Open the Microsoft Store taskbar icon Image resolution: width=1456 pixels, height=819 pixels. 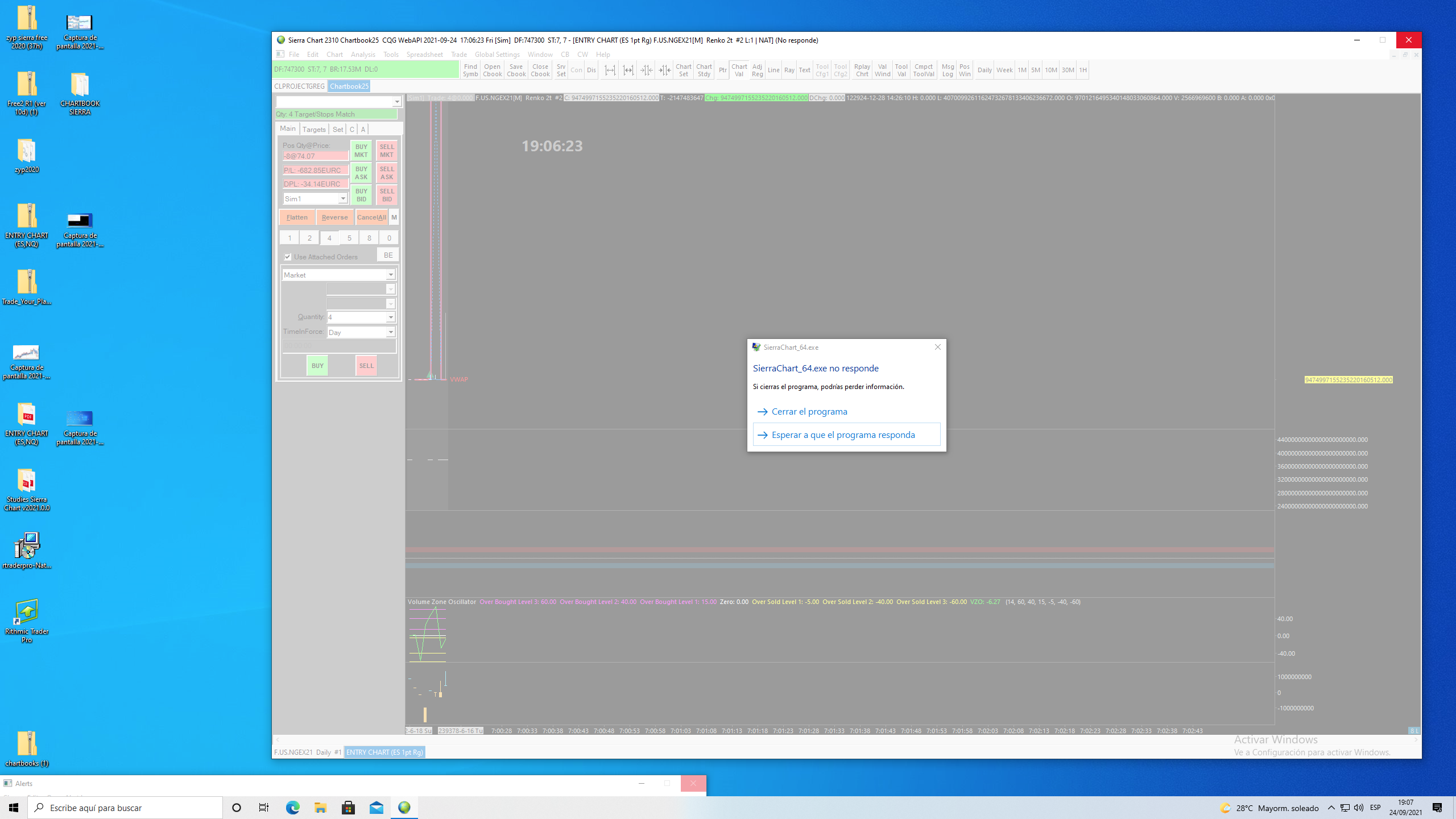click(x=348, y=808)
